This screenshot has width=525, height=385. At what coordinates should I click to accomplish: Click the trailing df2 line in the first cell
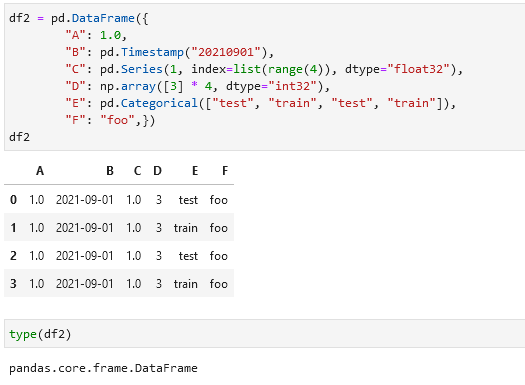[19, 137]
